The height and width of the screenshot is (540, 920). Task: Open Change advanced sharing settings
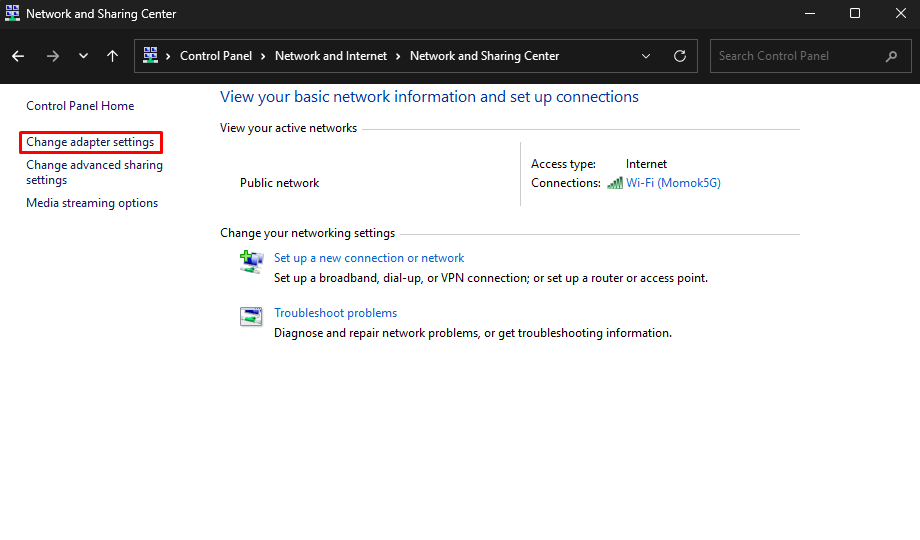tap(94, 173)
